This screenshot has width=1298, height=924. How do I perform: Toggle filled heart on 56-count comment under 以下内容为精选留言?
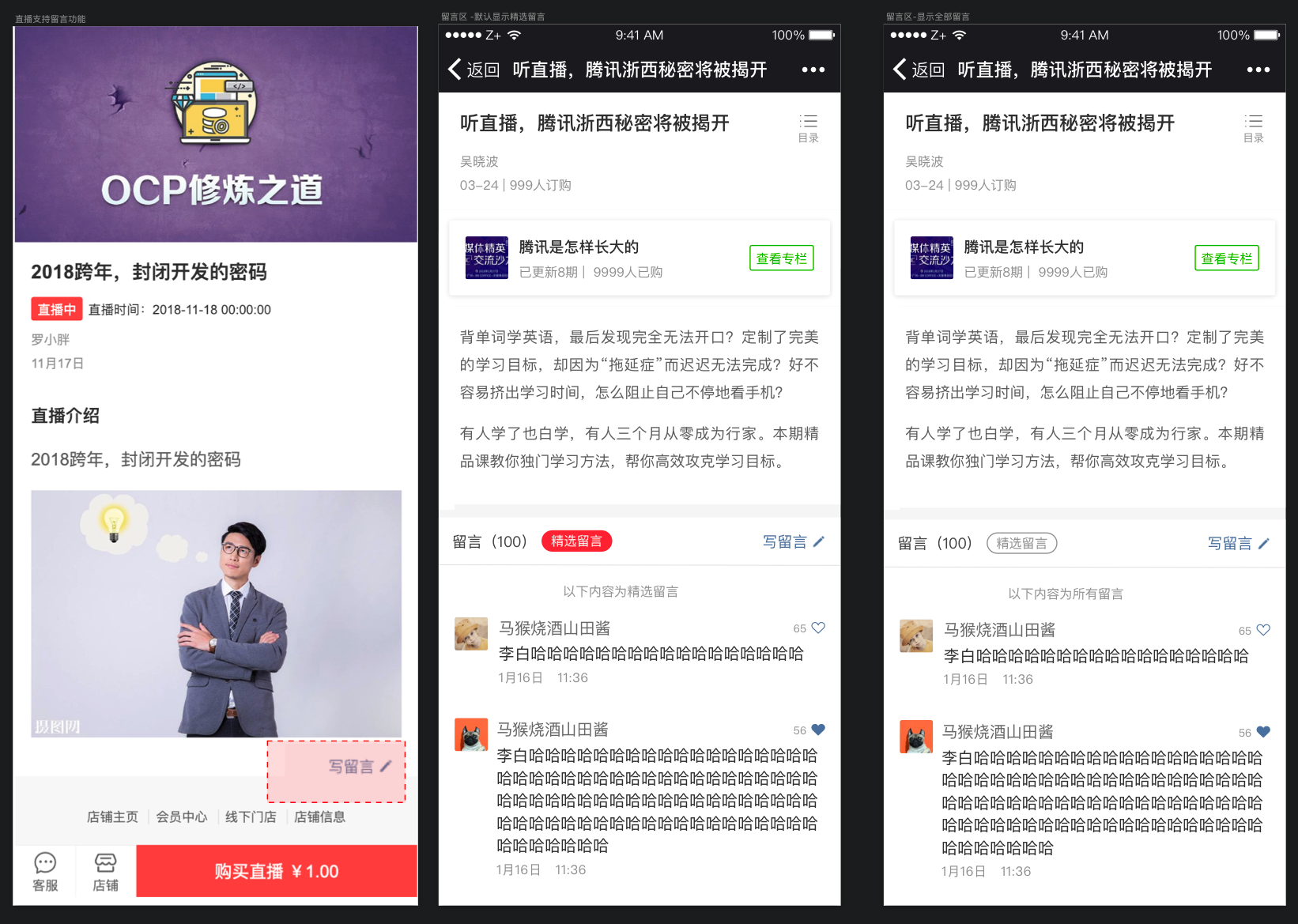click(818, 730)
